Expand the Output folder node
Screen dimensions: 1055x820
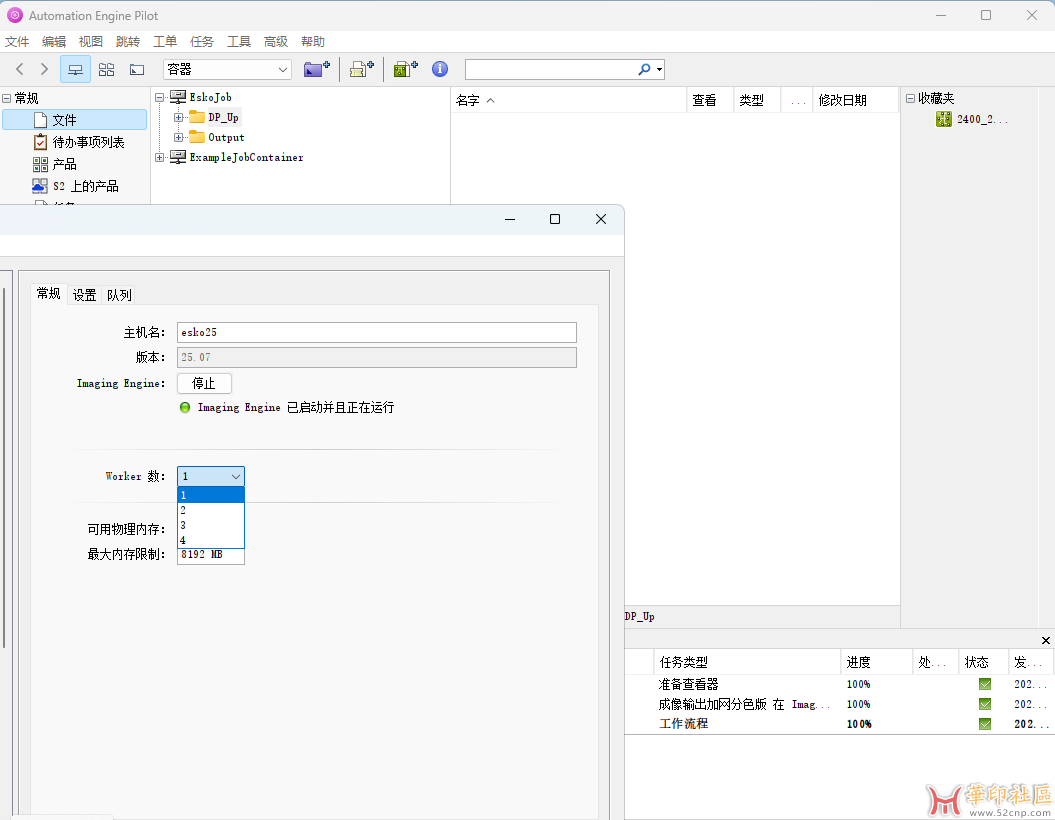tap(178, 137)
